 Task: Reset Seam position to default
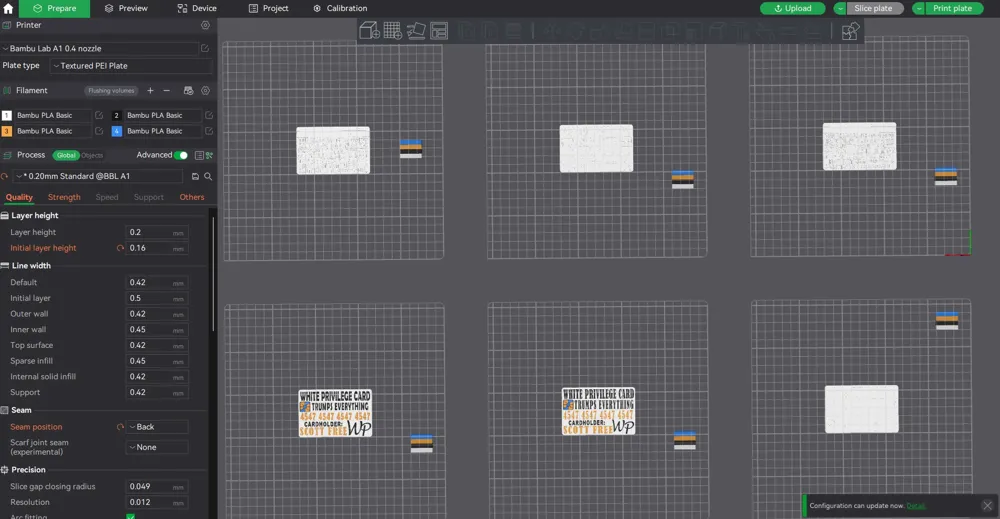click(x=120, y=427)
